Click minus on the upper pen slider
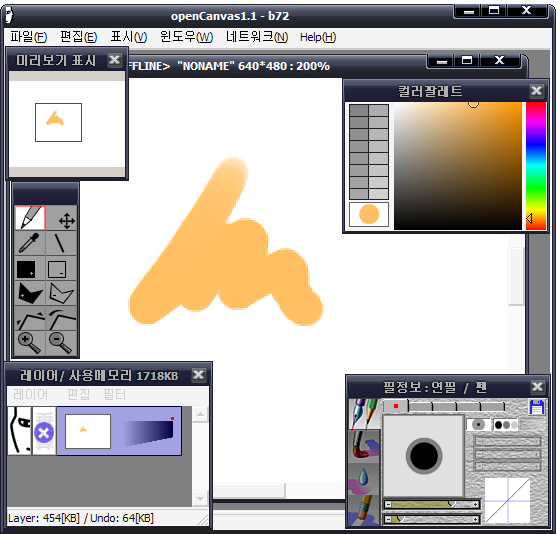 point(389,504)
